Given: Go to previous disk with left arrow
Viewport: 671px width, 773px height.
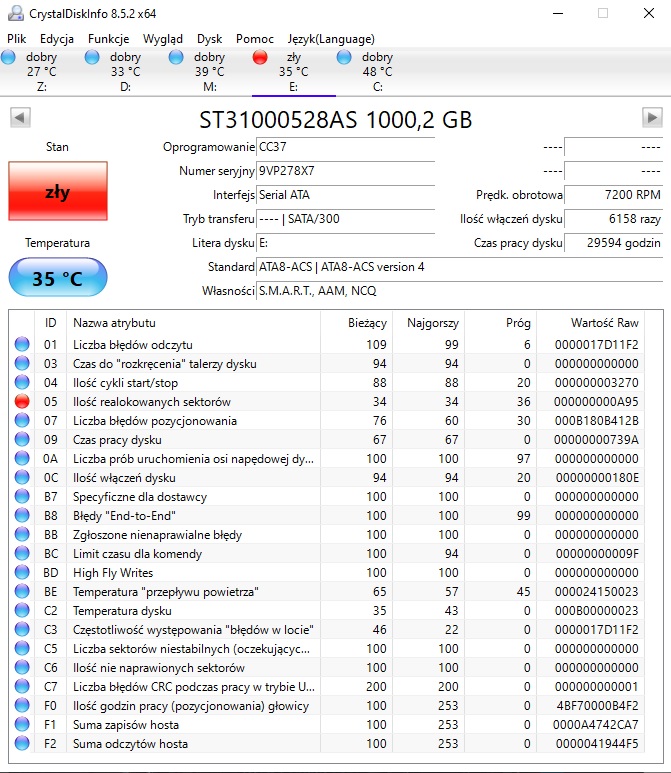Looking at the screenshot, I should point(20,117).
